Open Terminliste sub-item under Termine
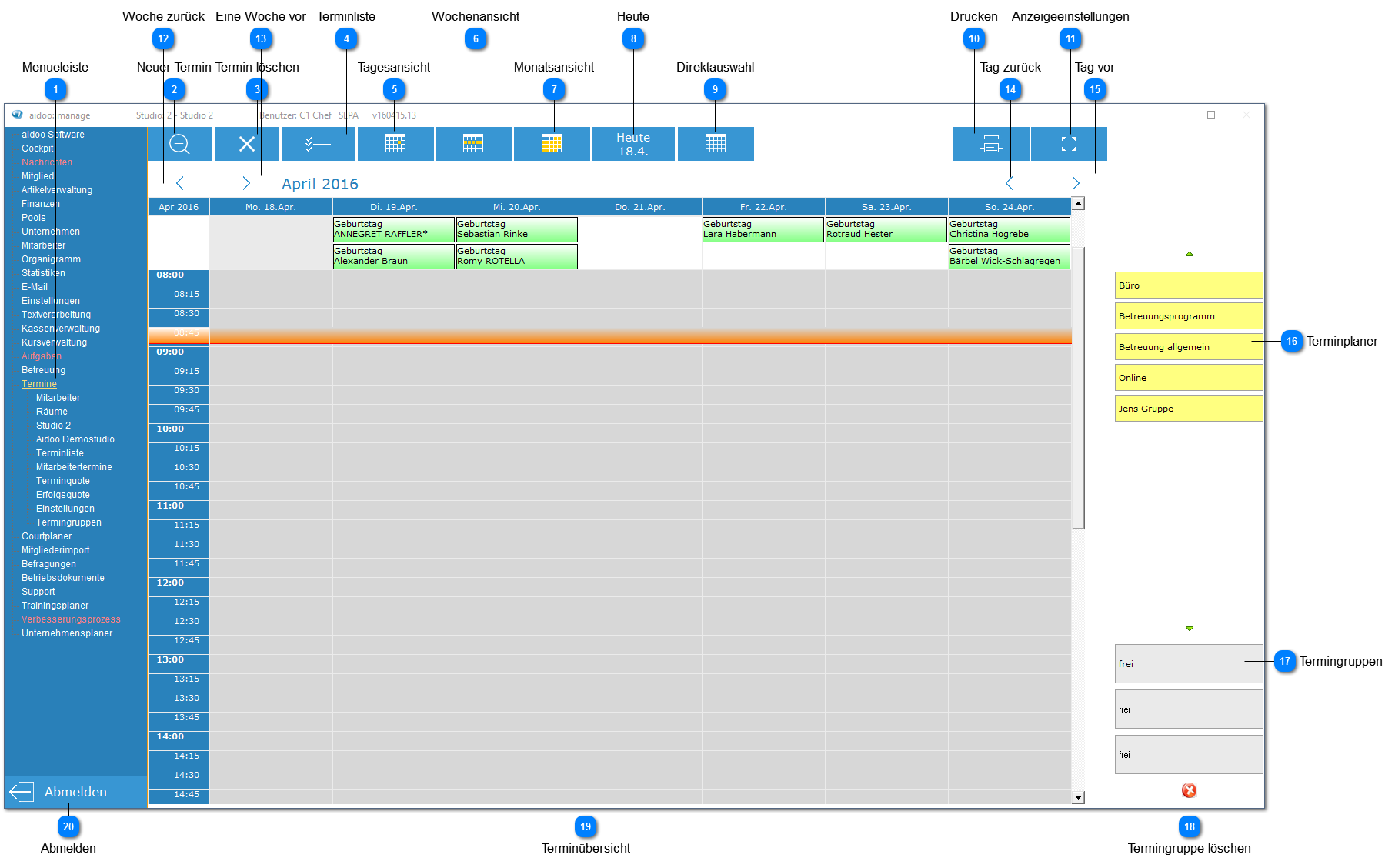 (x=60, y=453)
